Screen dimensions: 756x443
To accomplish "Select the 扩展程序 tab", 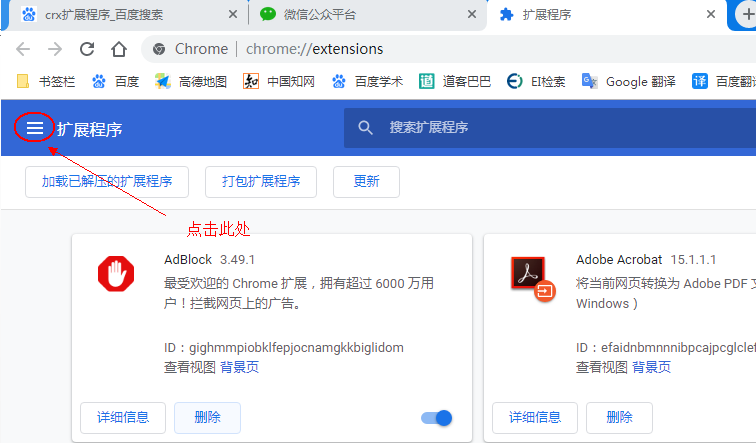I will (607, 15).
